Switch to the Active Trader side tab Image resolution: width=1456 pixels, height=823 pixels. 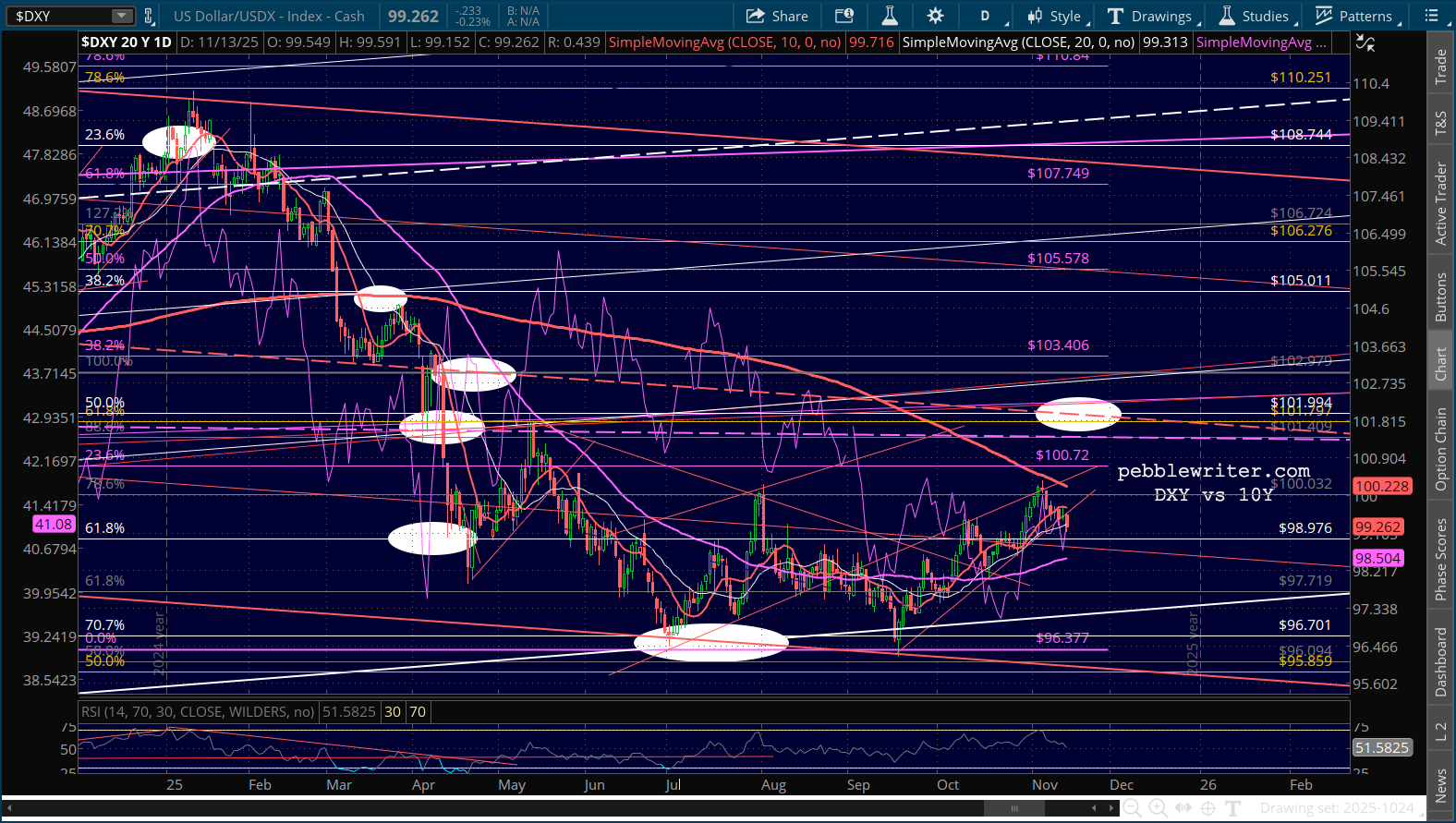pyautogui.click(x=1440, y=204)
